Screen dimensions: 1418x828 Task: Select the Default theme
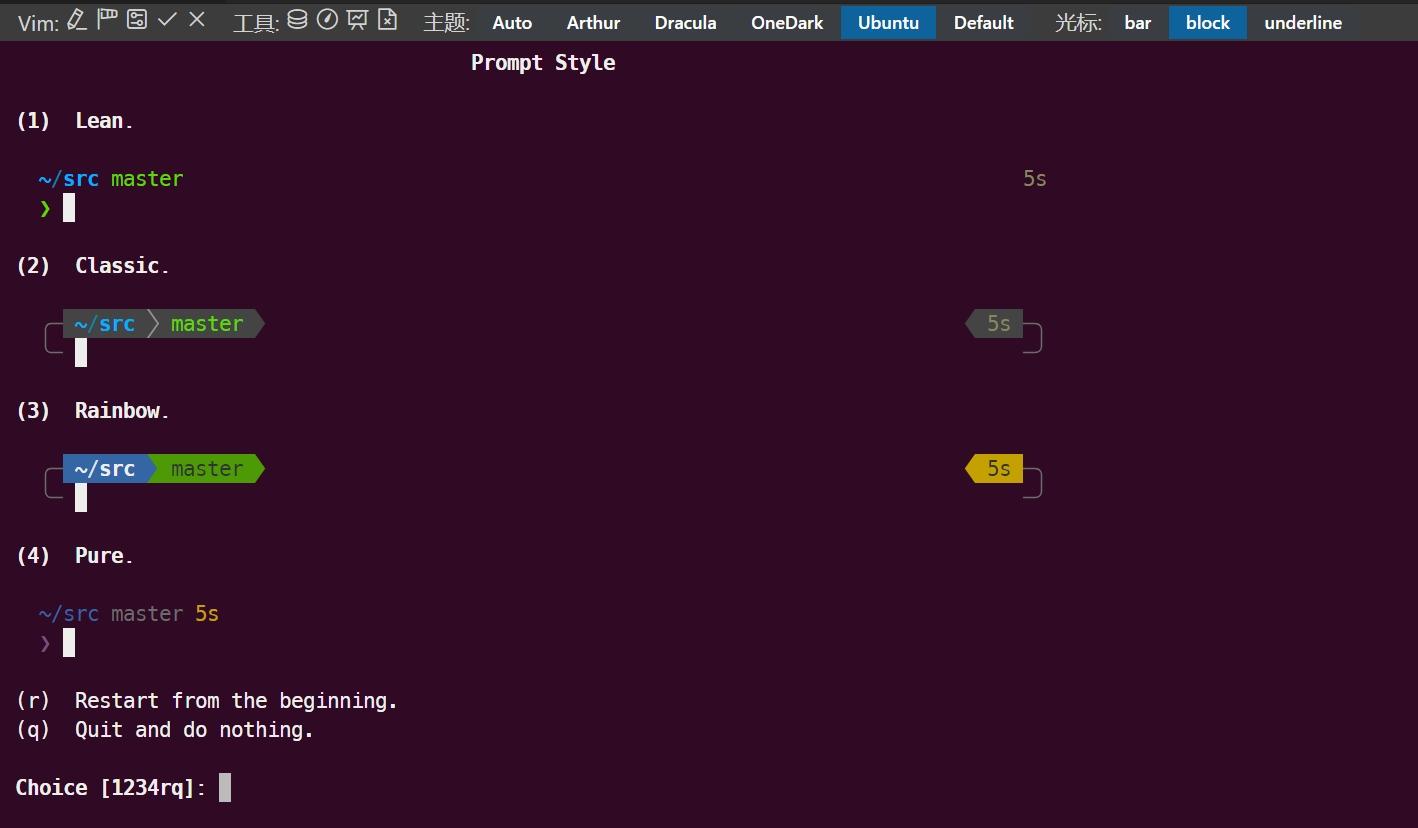coord(983,22)
